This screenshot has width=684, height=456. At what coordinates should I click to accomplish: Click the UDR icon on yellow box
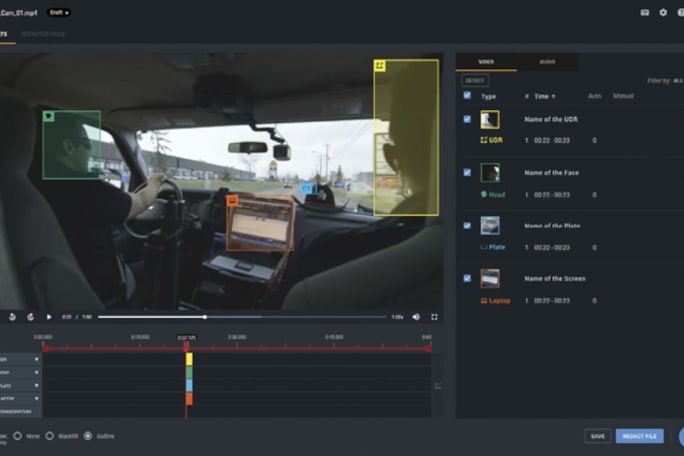click(x=380, y=66)
